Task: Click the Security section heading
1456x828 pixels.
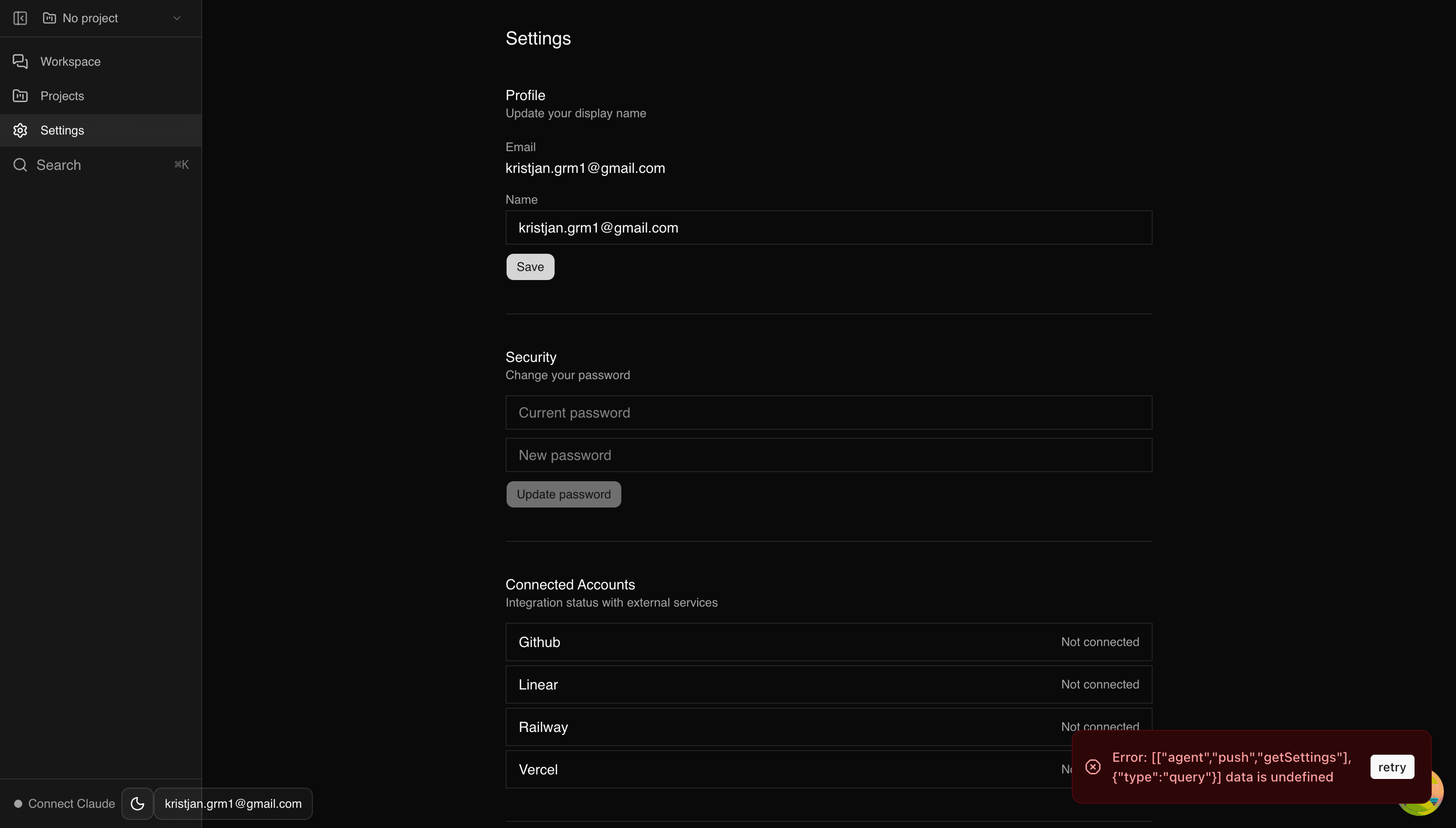Action: pyautogui.click(x=531, y=357)
